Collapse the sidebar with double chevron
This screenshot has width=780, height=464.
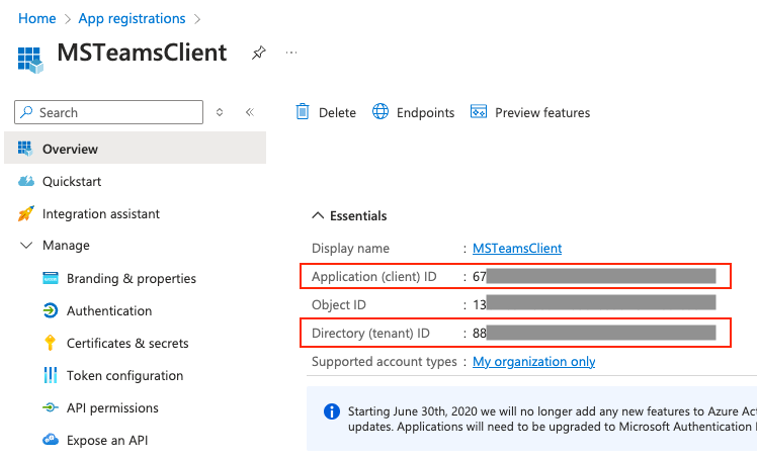(250, 112)
